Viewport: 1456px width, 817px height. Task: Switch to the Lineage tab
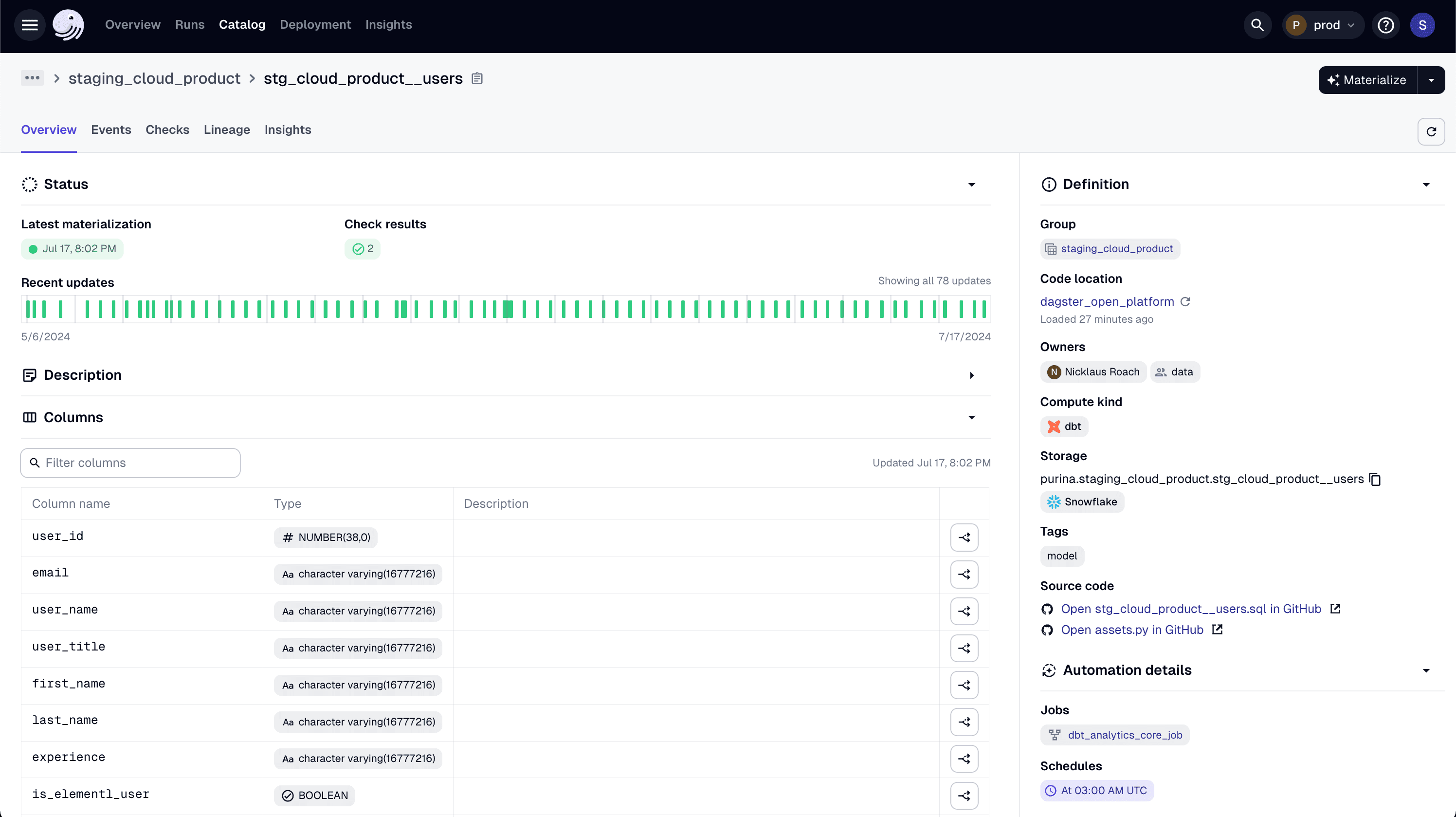click(227, 130)
